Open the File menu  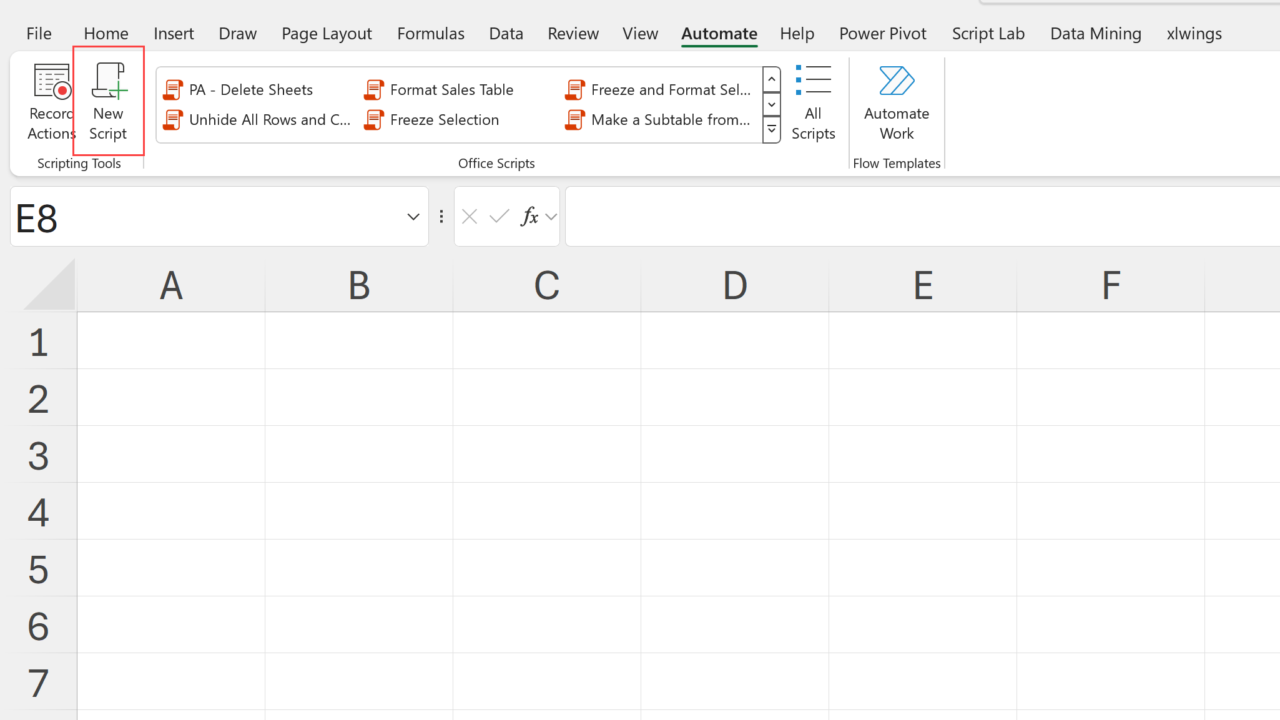point(39,34)
